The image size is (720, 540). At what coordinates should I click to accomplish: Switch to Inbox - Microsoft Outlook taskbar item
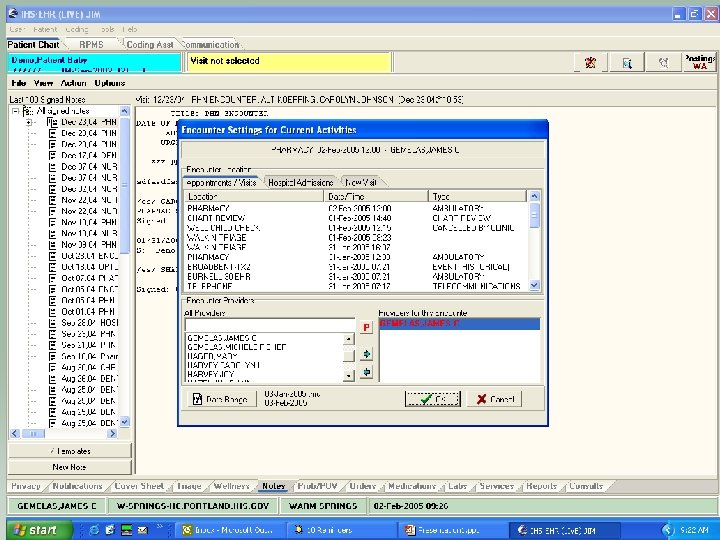tap(229, 530)
